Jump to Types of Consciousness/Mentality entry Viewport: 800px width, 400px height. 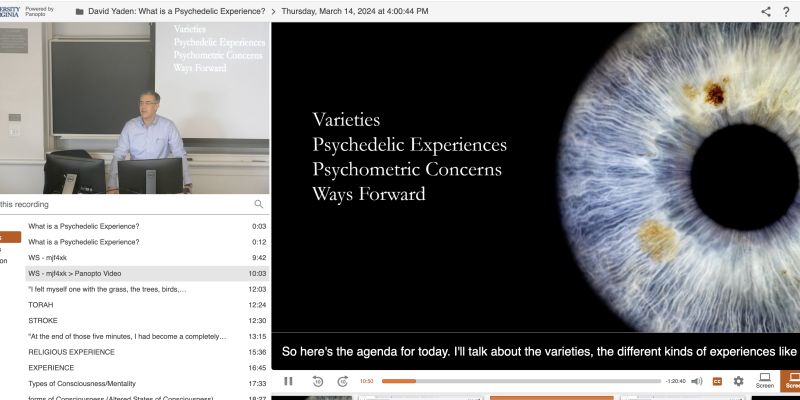(x=147, y=384)
